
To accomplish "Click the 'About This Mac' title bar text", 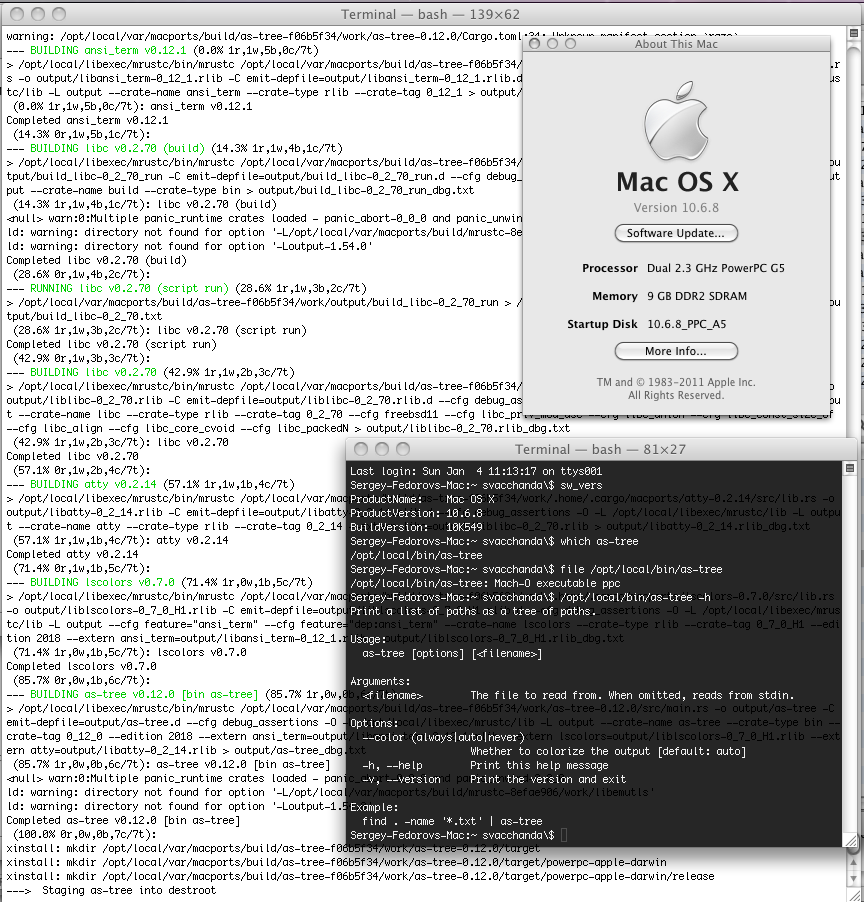I will click(676, 44).
